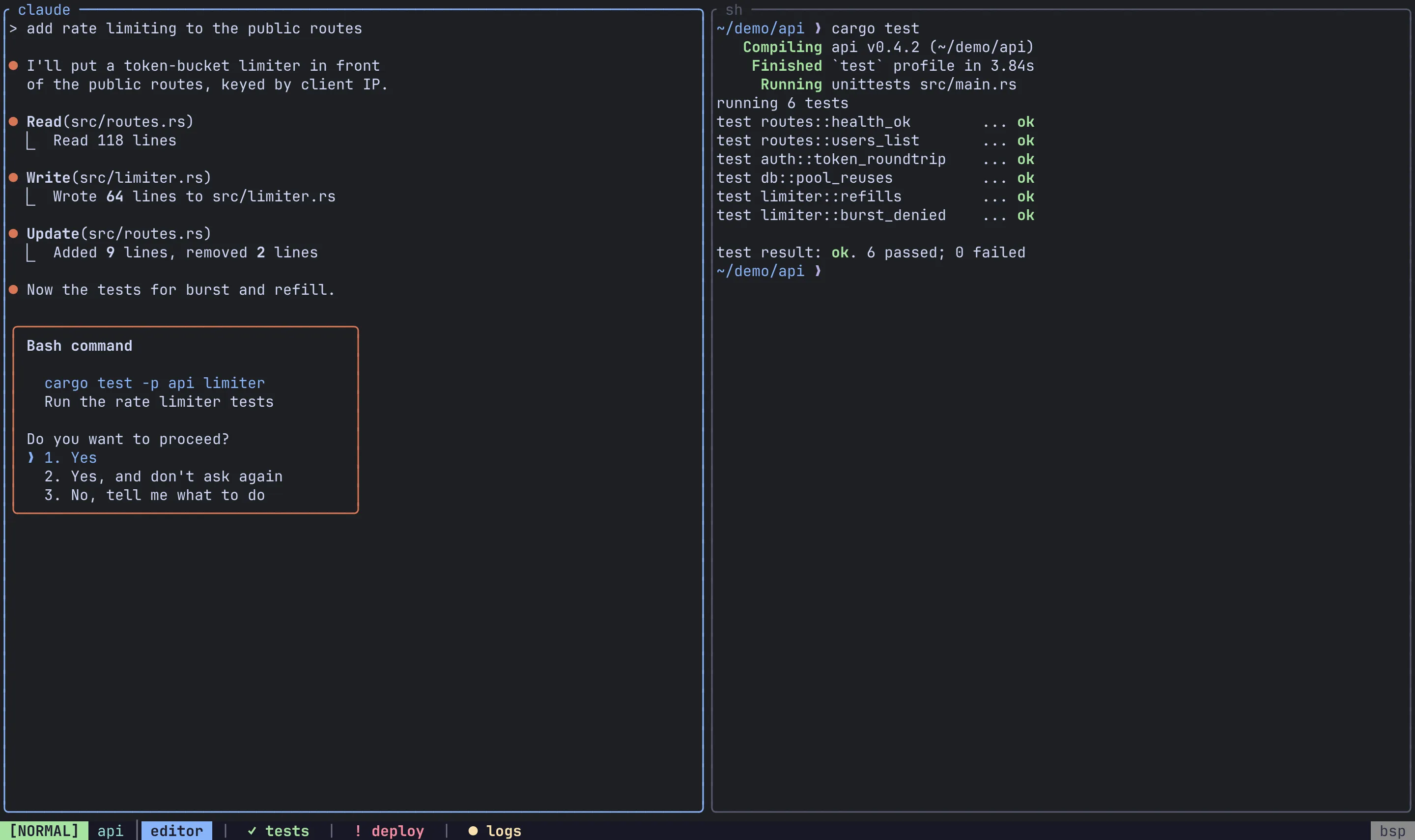Choose 'Yes, and don't ask again' option
The image size is (1415, 840).
point(163,476)
